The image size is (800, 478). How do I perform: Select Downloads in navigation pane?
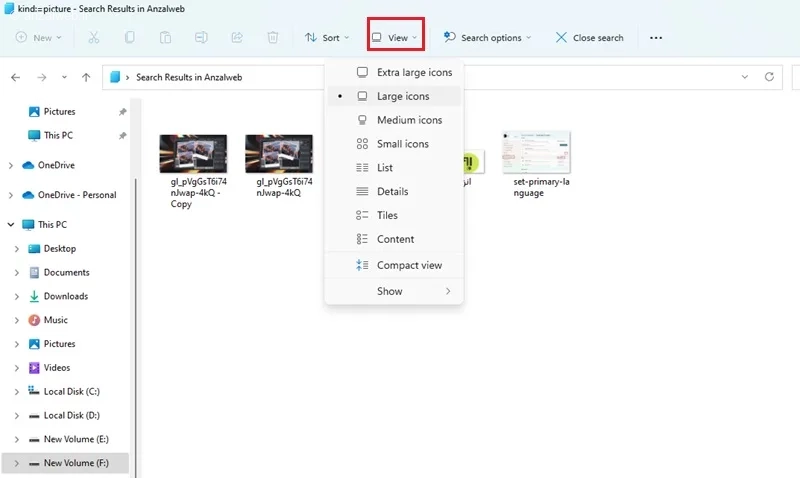66,296
